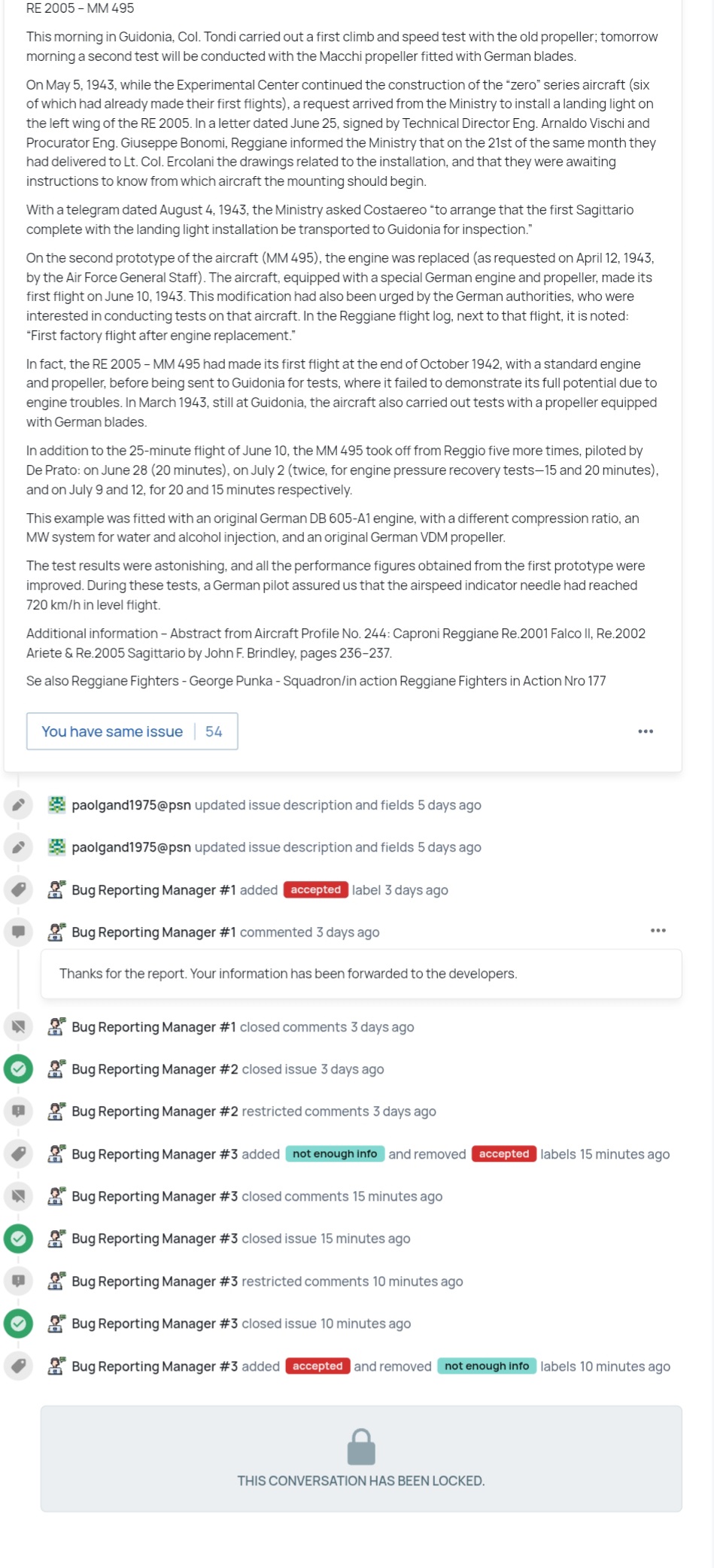This screenshot has height=1568, width=714.
Task: Click the crossed-out comments icon from 3 days ago
Action: (19, 1027)
